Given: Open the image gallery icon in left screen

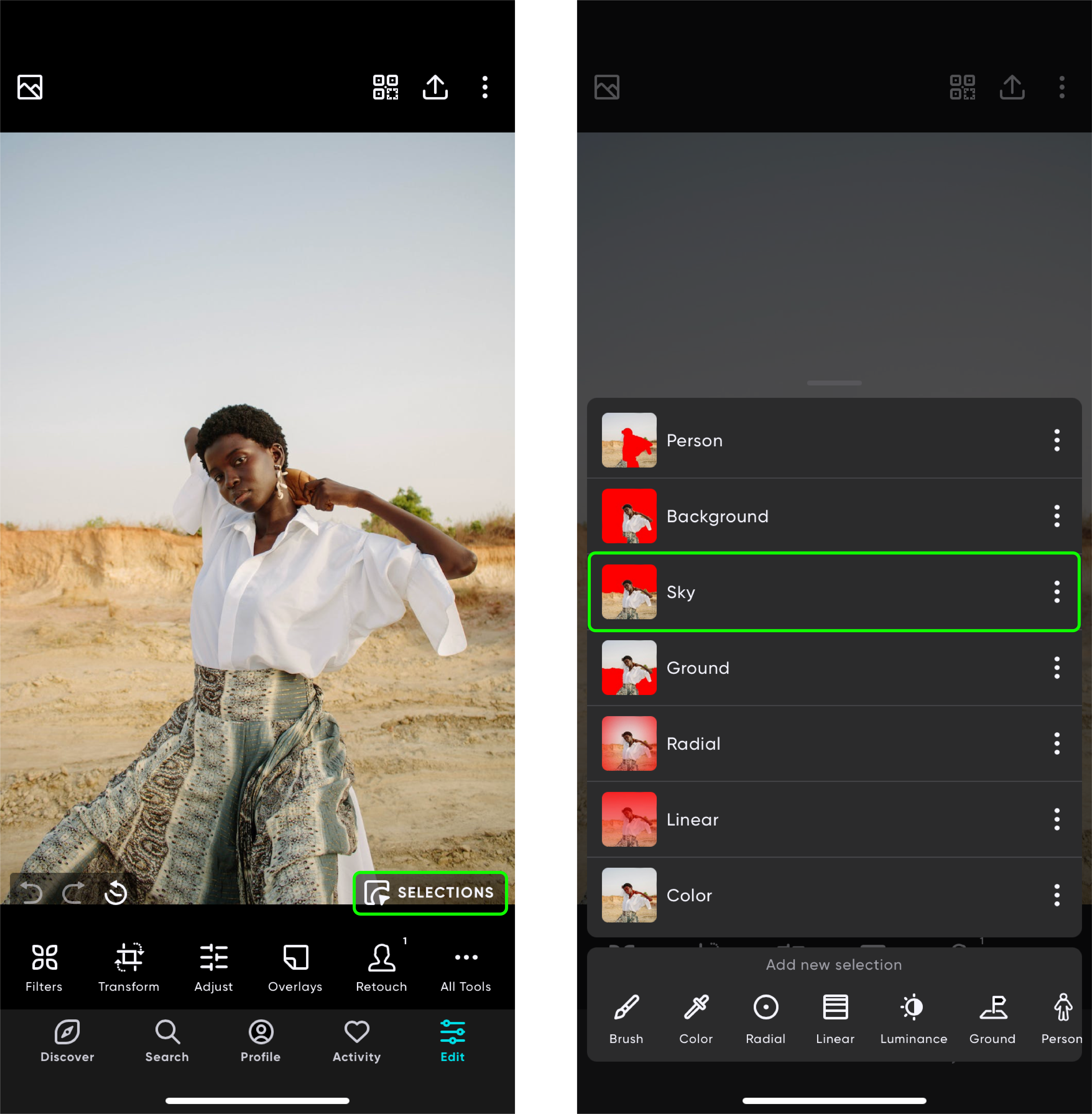Looking at the screenshot, I should tap(30, 87).
